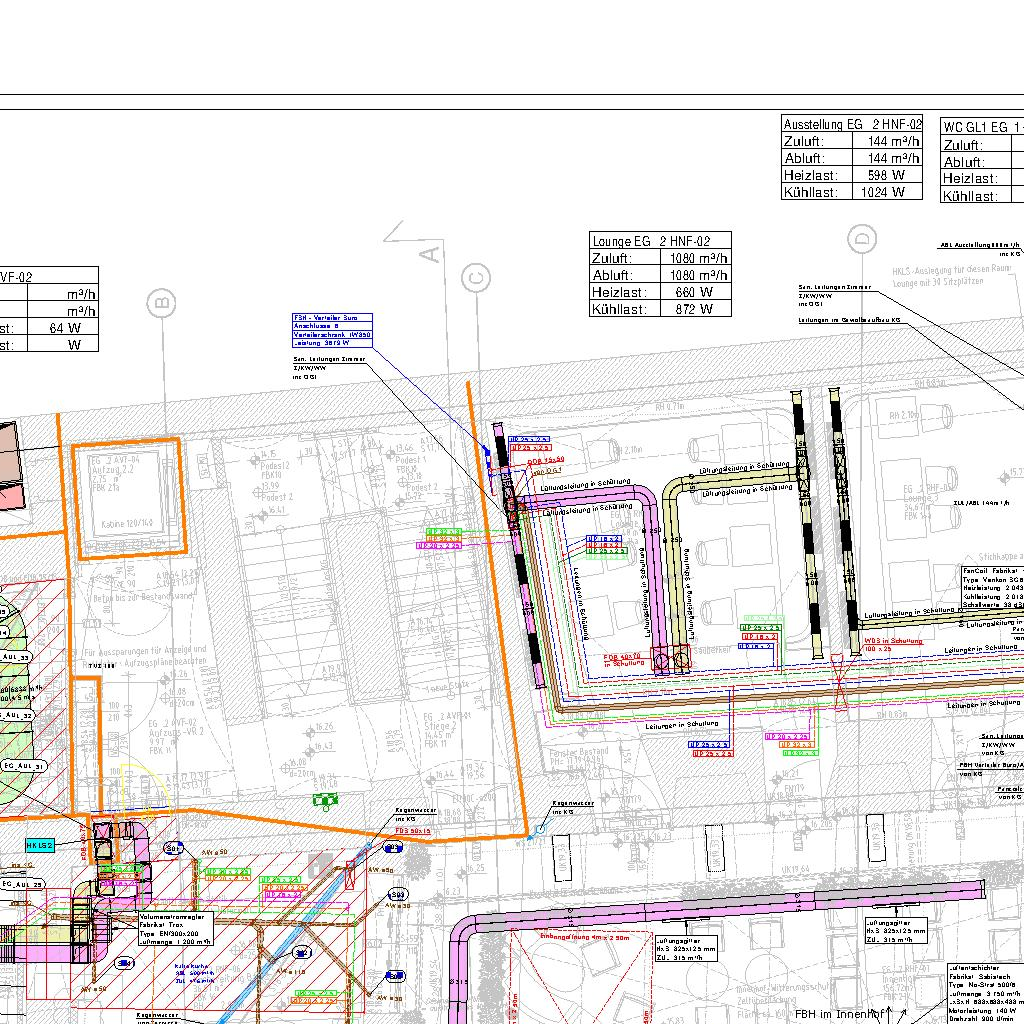This screenshot has height=1024, width=1024.
Task: Click the Volumenstromregler Trox annotation box
Action: (x=174, y=927)
